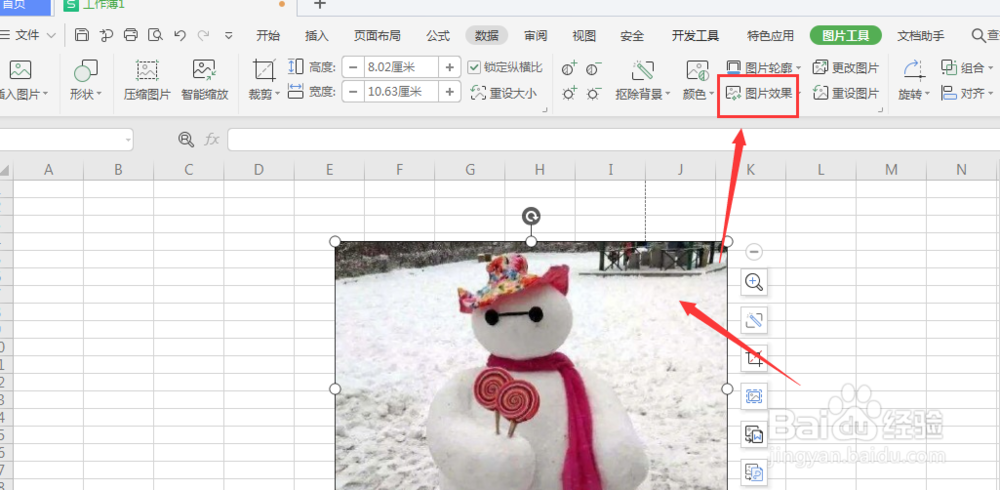Select the Picture Tools (图片工具) tab
The image size is (1000, 490).
[x=846, y=36]
